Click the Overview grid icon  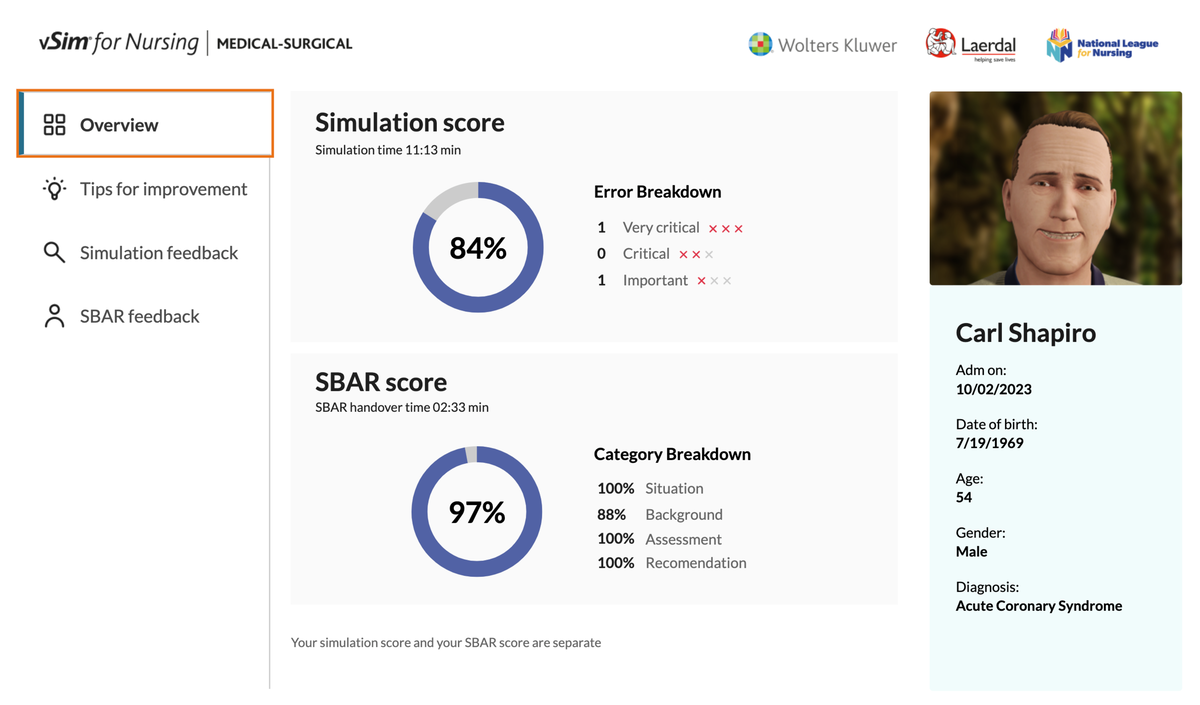pos(54,125)
